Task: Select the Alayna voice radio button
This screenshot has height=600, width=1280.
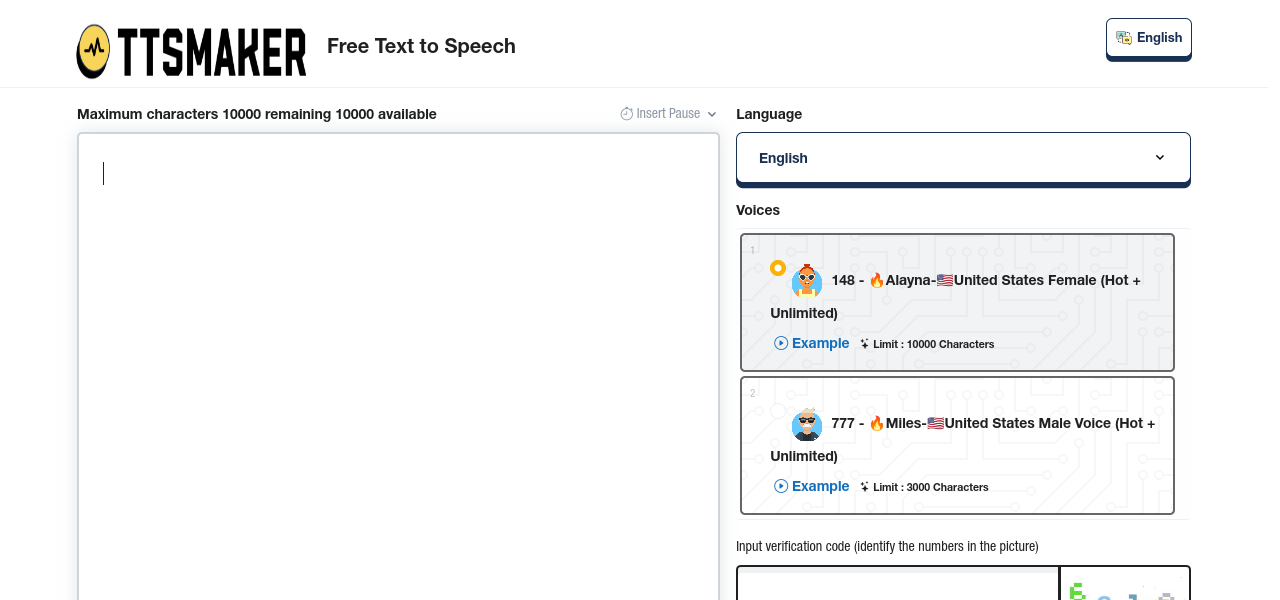Action: point(778,268)
